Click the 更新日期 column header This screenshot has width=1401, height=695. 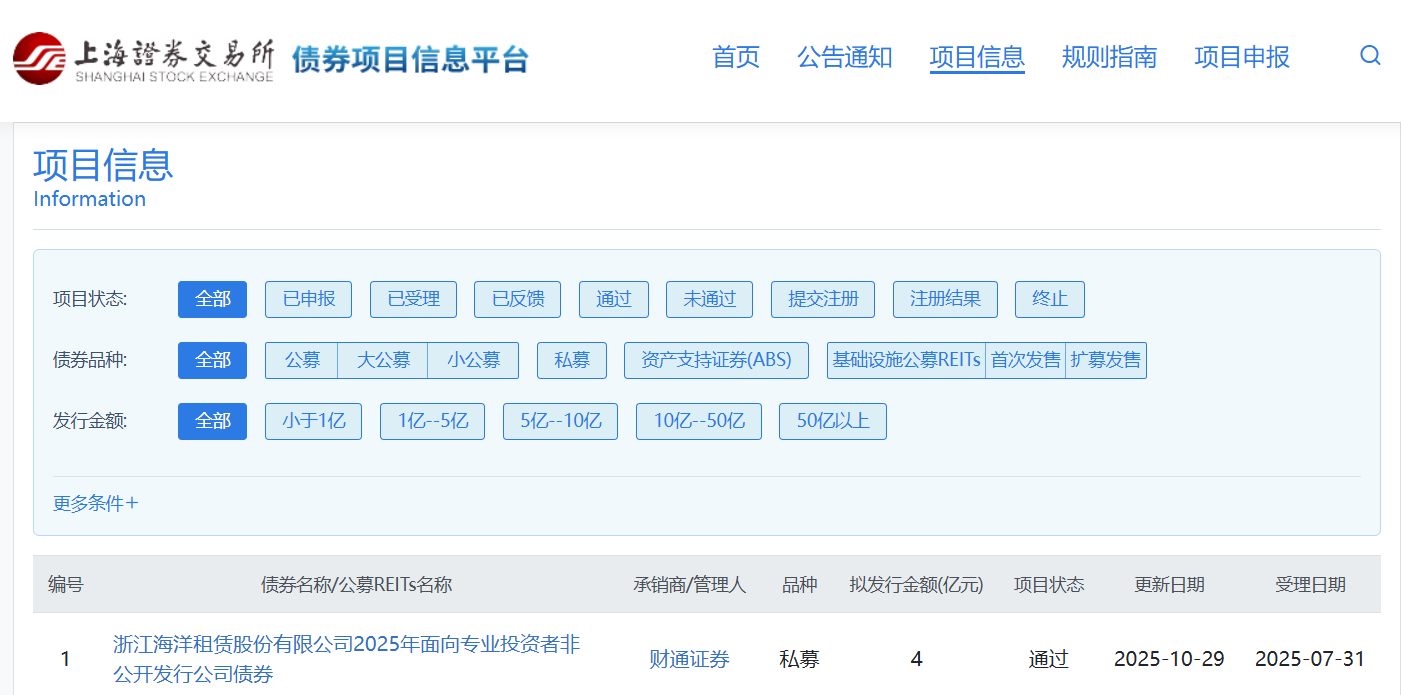[x=1169, y=585]
